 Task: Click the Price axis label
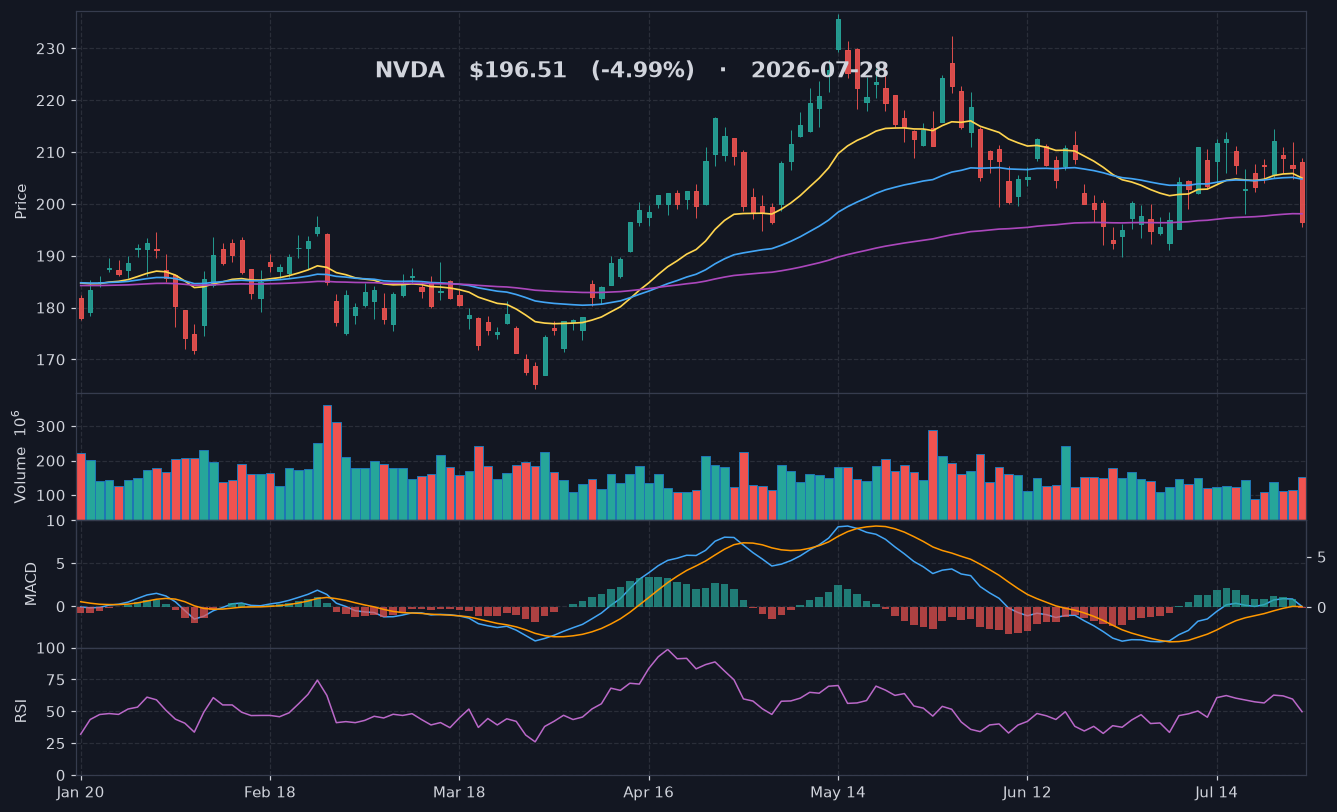click(x=21, y=201)
